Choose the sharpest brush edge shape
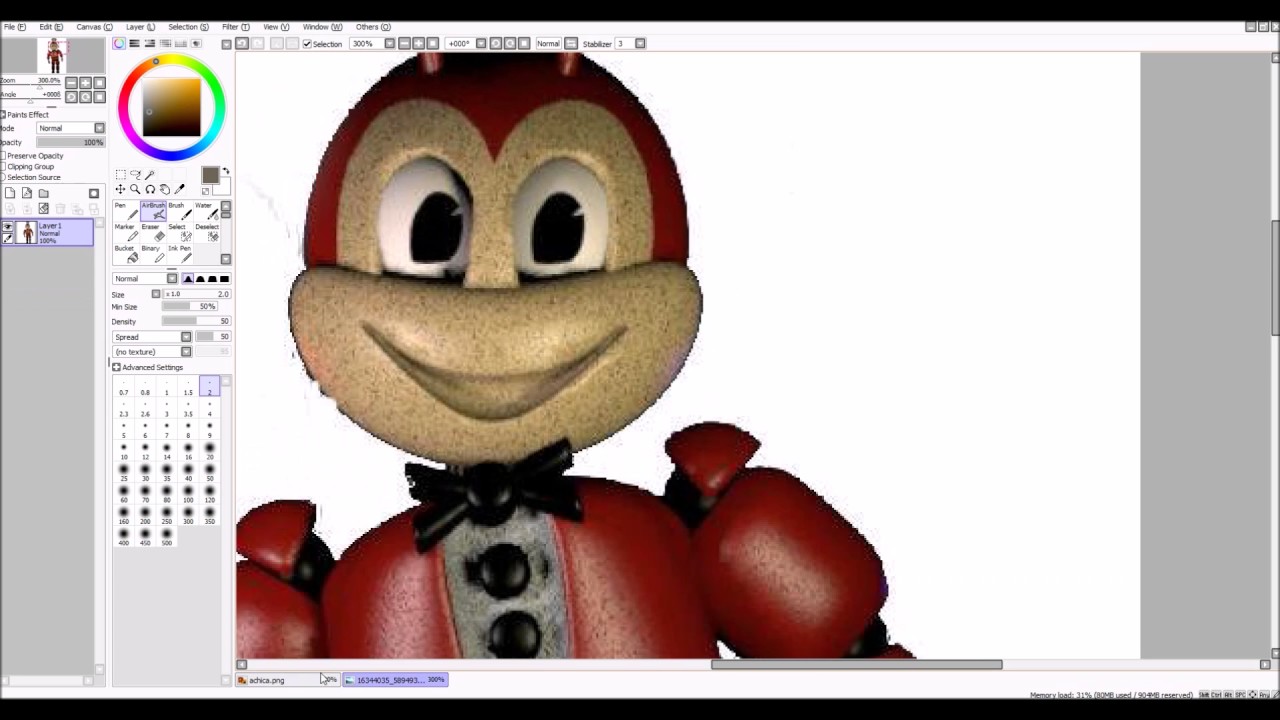The image size is (1280, 720). click(188, 279)
